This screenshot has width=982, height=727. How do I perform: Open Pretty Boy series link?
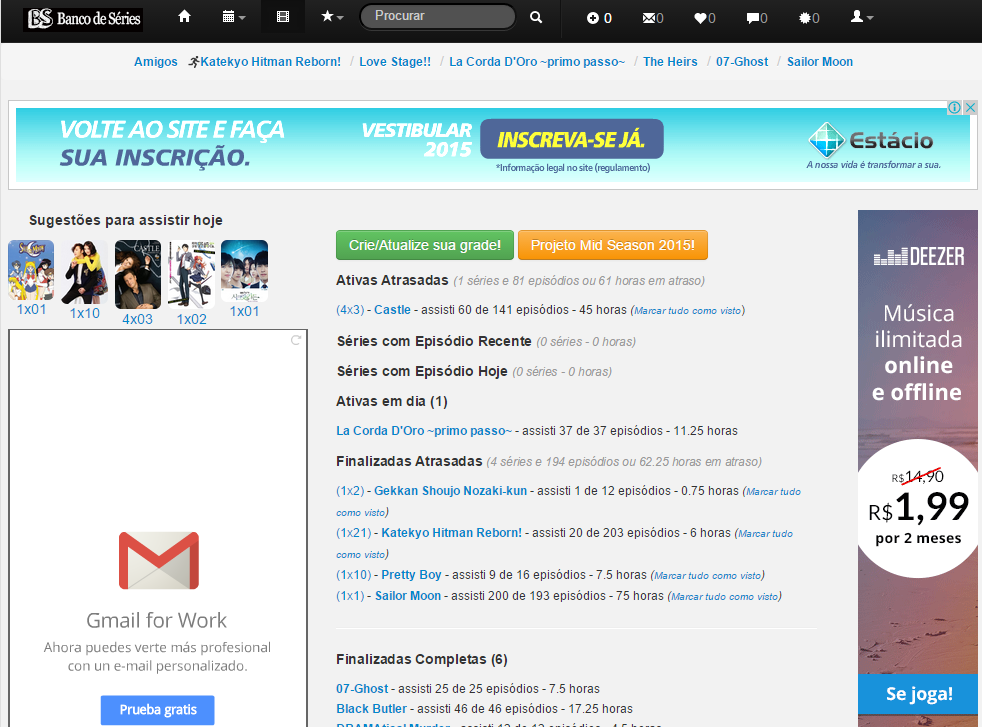411,575
